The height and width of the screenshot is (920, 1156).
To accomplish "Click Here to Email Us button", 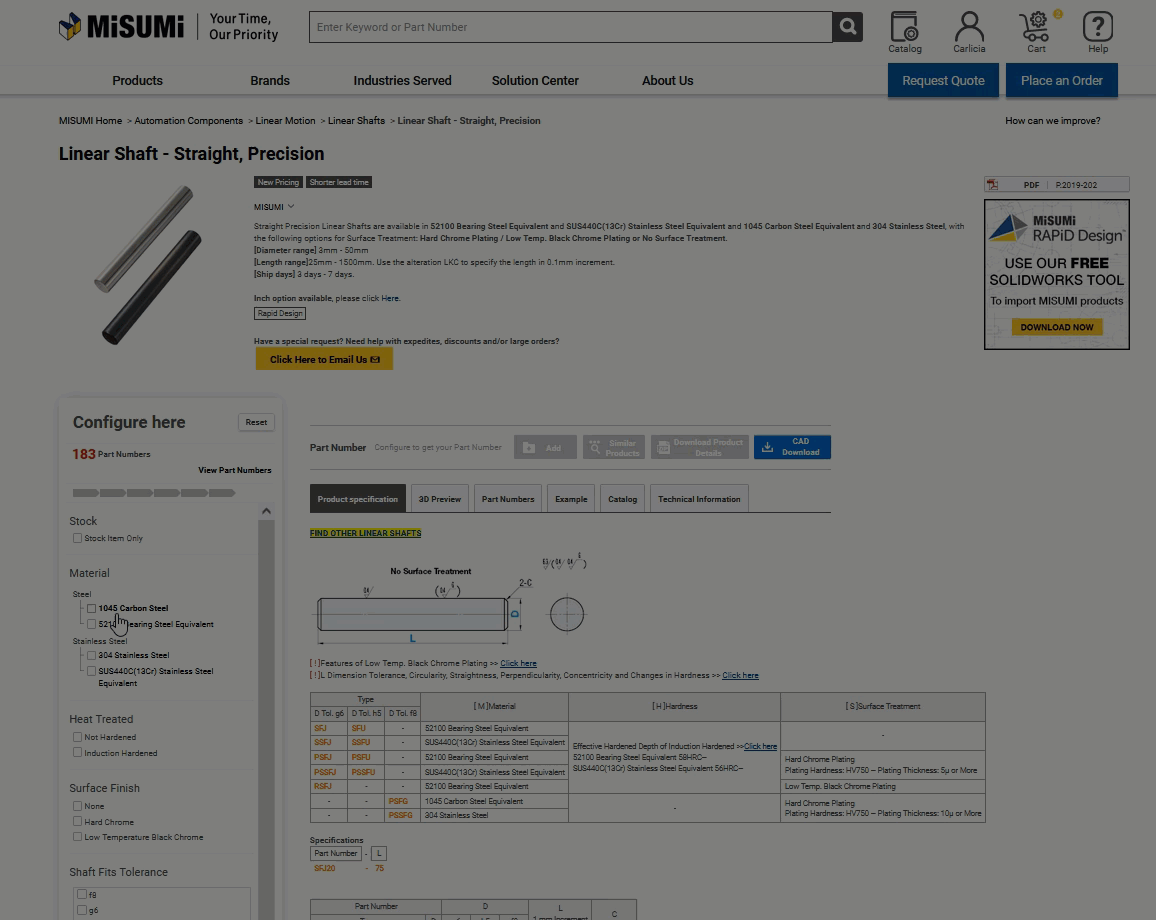I will [324, 359].
